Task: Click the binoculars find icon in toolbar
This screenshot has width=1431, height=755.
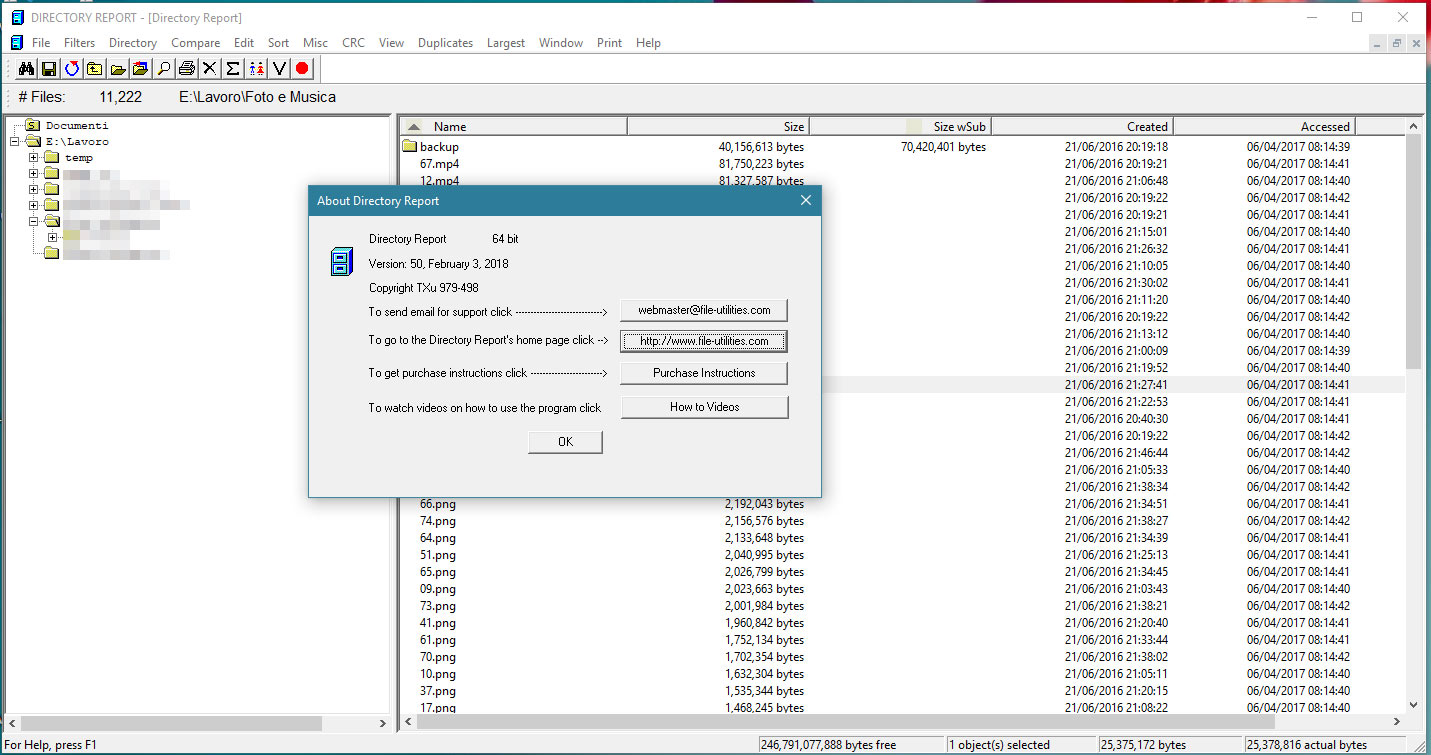Action: (x=27, y=69)
